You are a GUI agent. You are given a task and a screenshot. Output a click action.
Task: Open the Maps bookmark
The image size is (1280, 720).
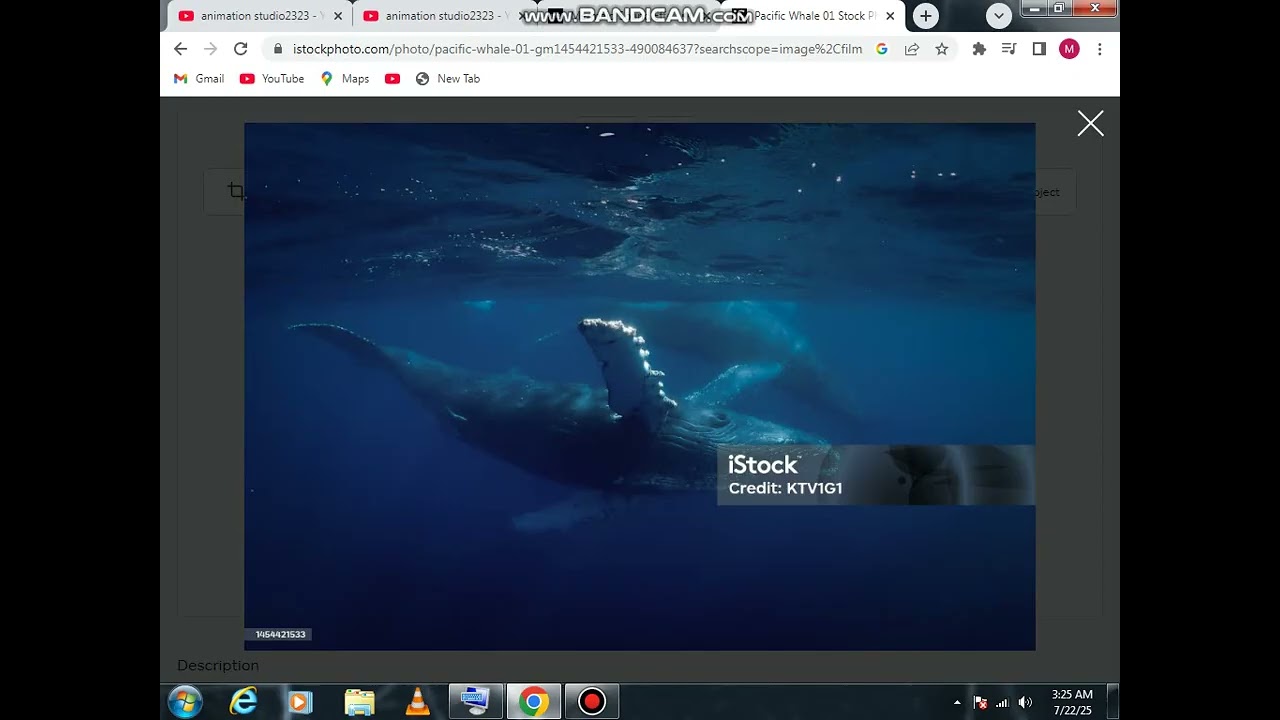345,78
